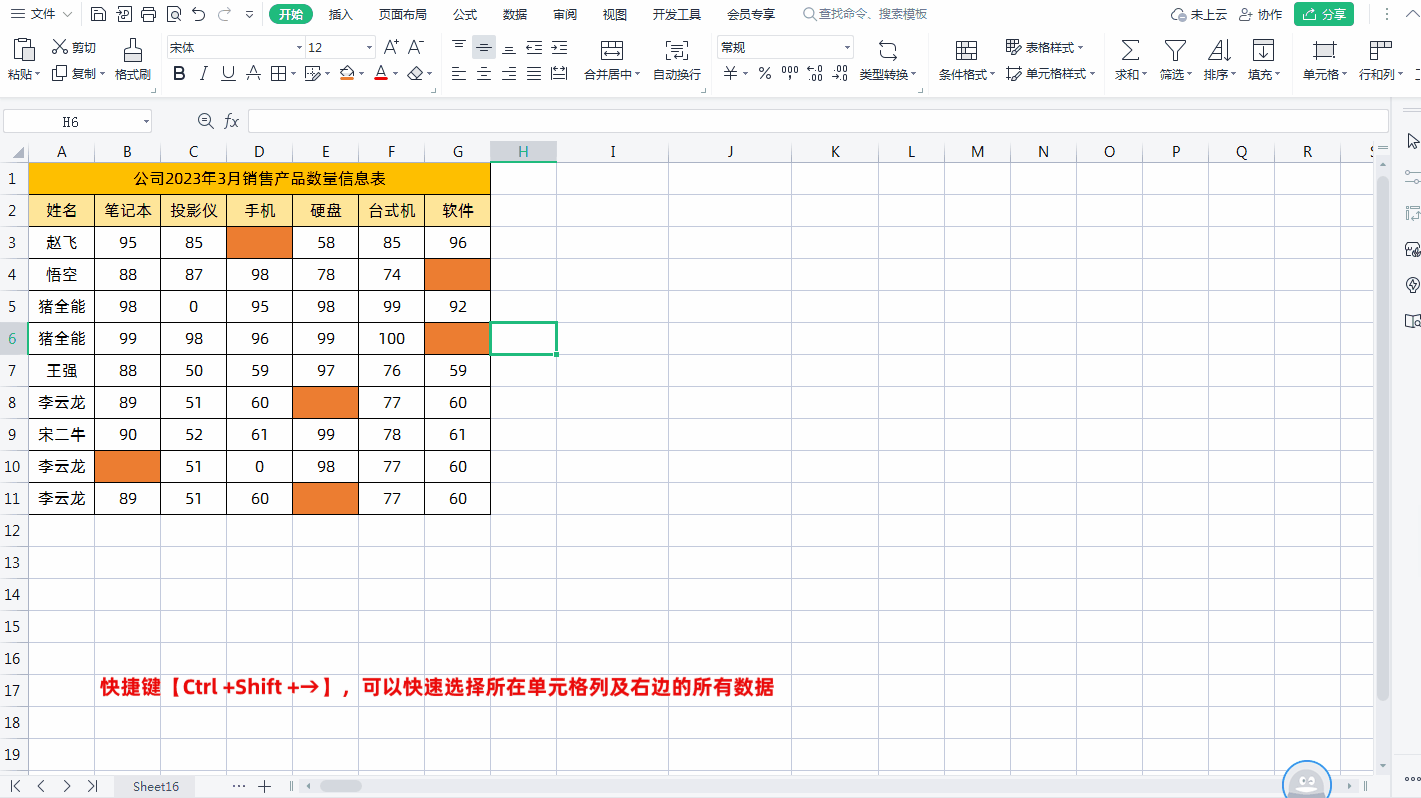The image size is (1421, 798).
Task: Expand fill color dropdown arrow
Action: point(362,74)
